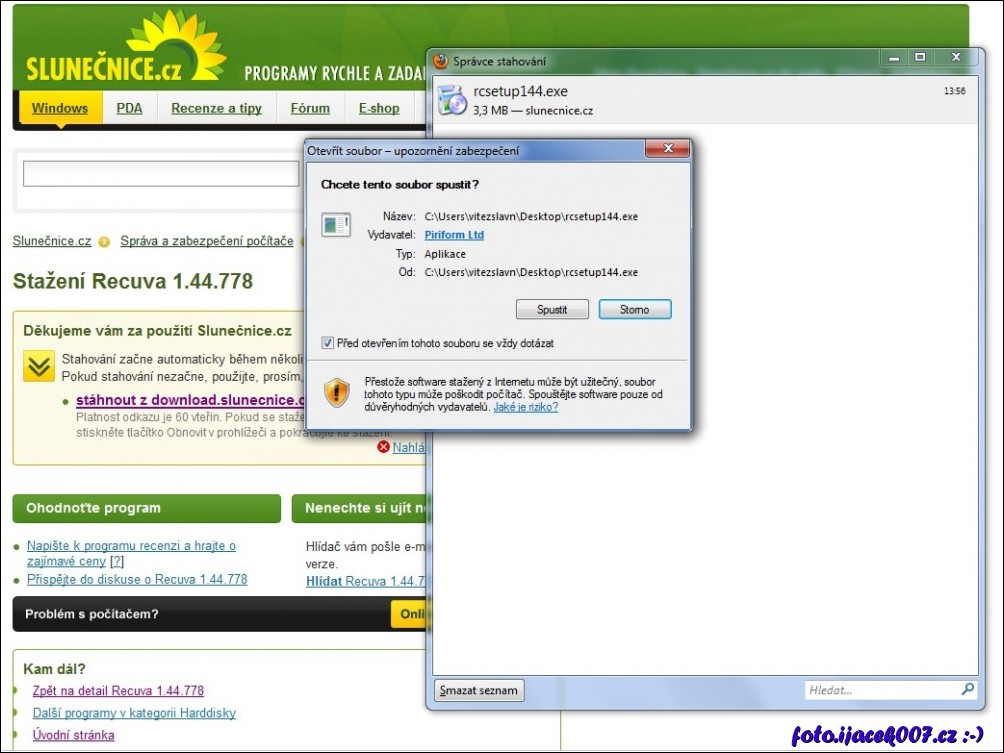Open the Windows tab on Slunečnice
The image size is (1004, 753).
tap(59, 109)
